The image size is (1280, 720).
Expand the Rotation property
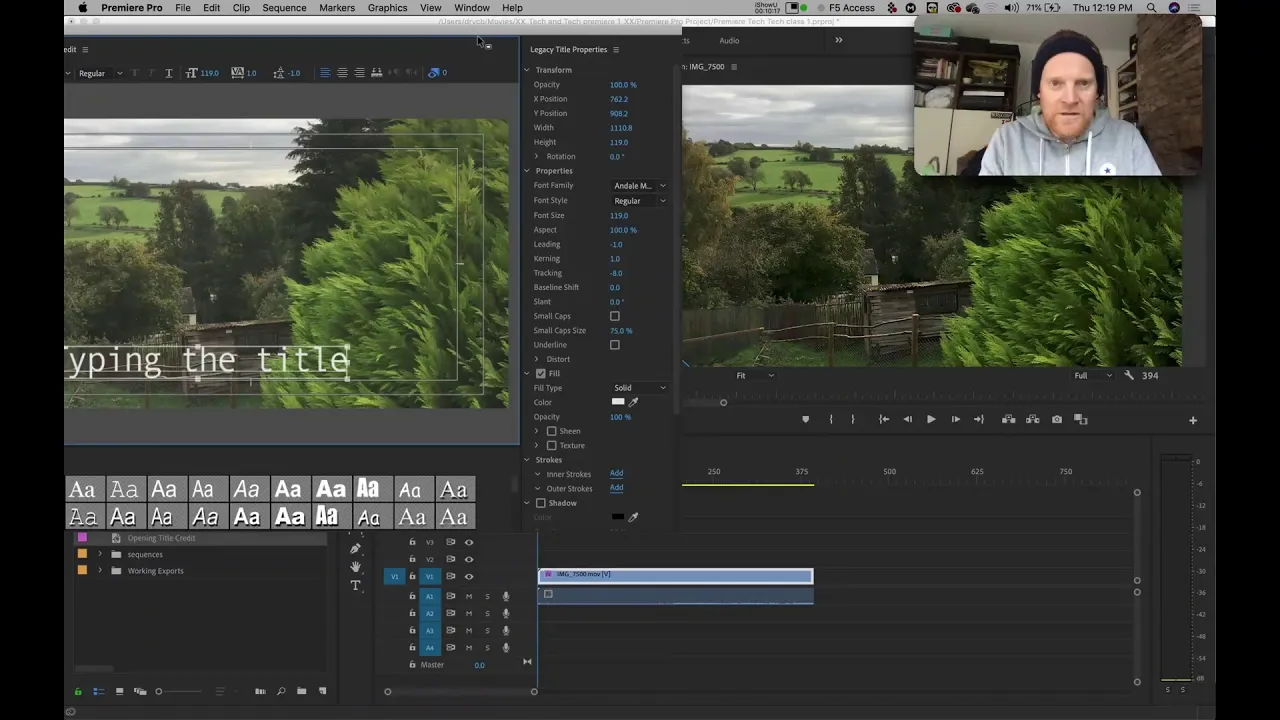537,157
